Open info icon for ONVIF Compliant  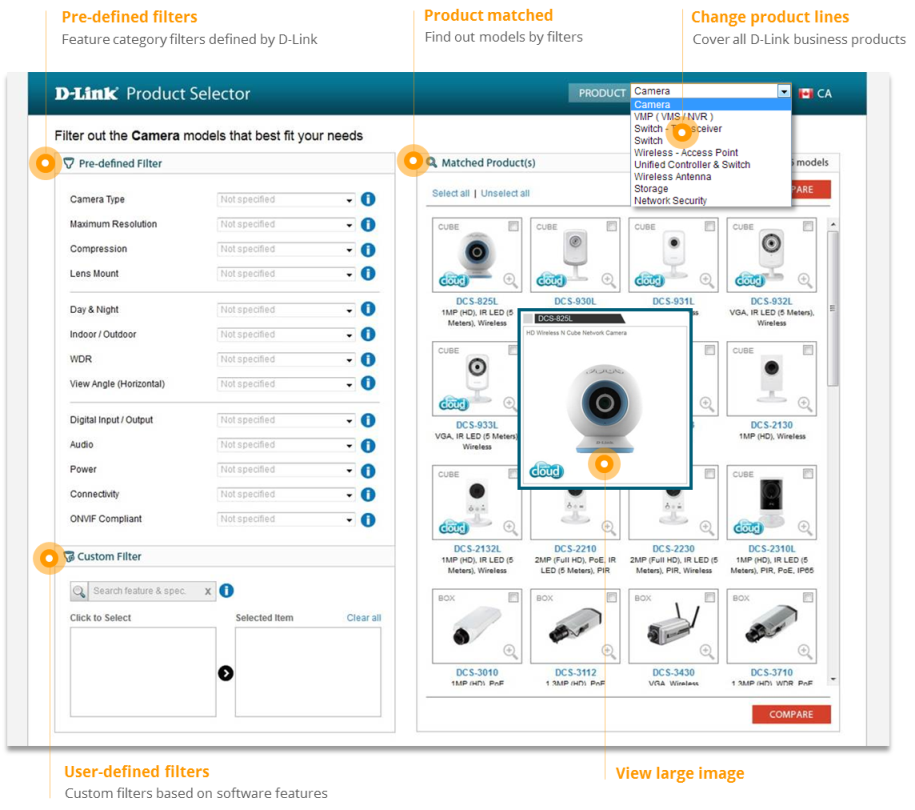(368, 519)
